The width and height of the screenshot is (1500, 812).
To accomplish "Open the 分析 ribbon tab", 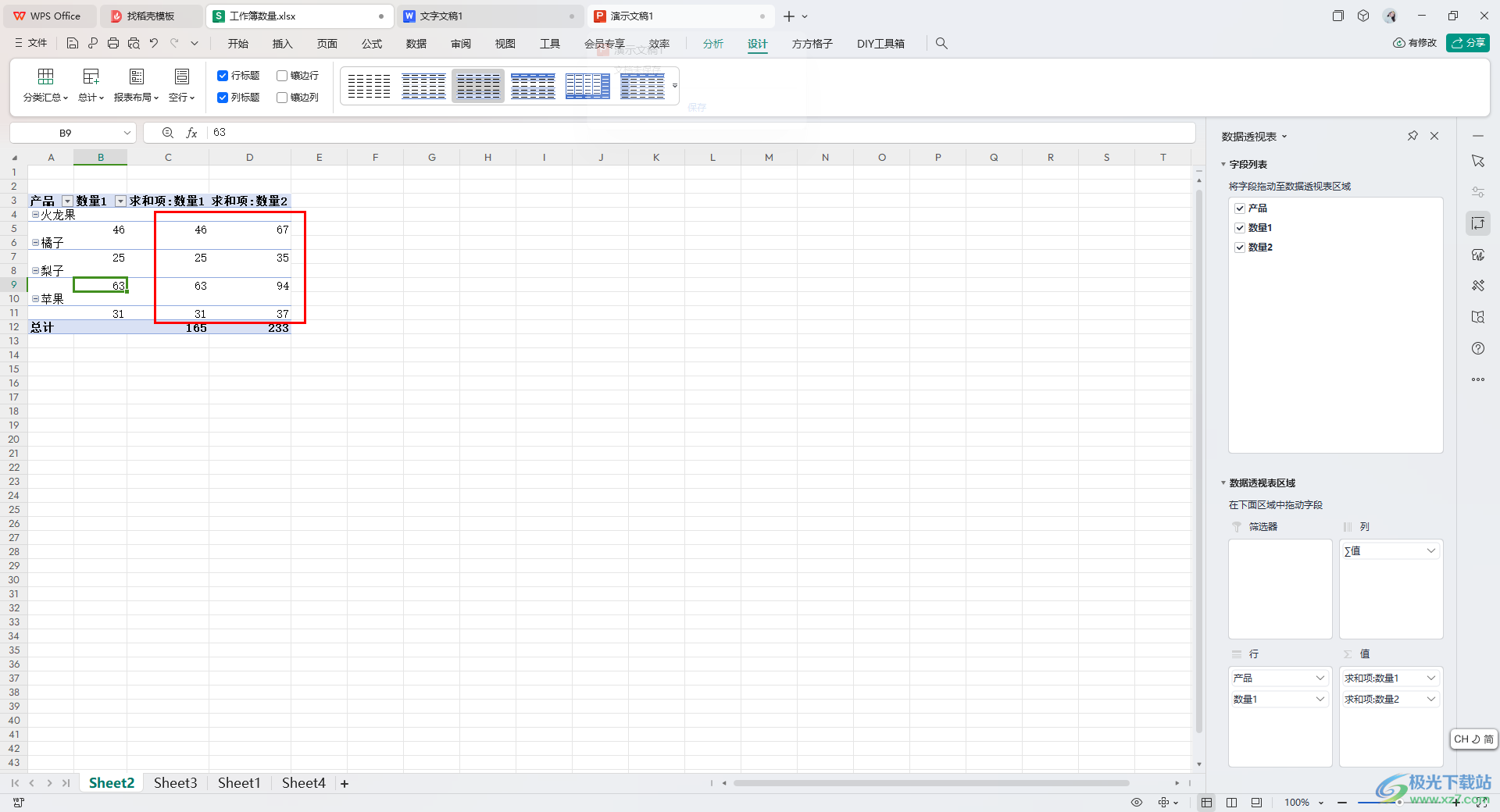I will tap(713, 44).
